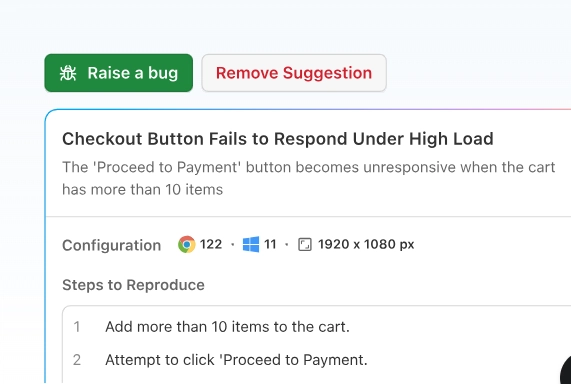Click the Raise a bug button

point(119,73)
